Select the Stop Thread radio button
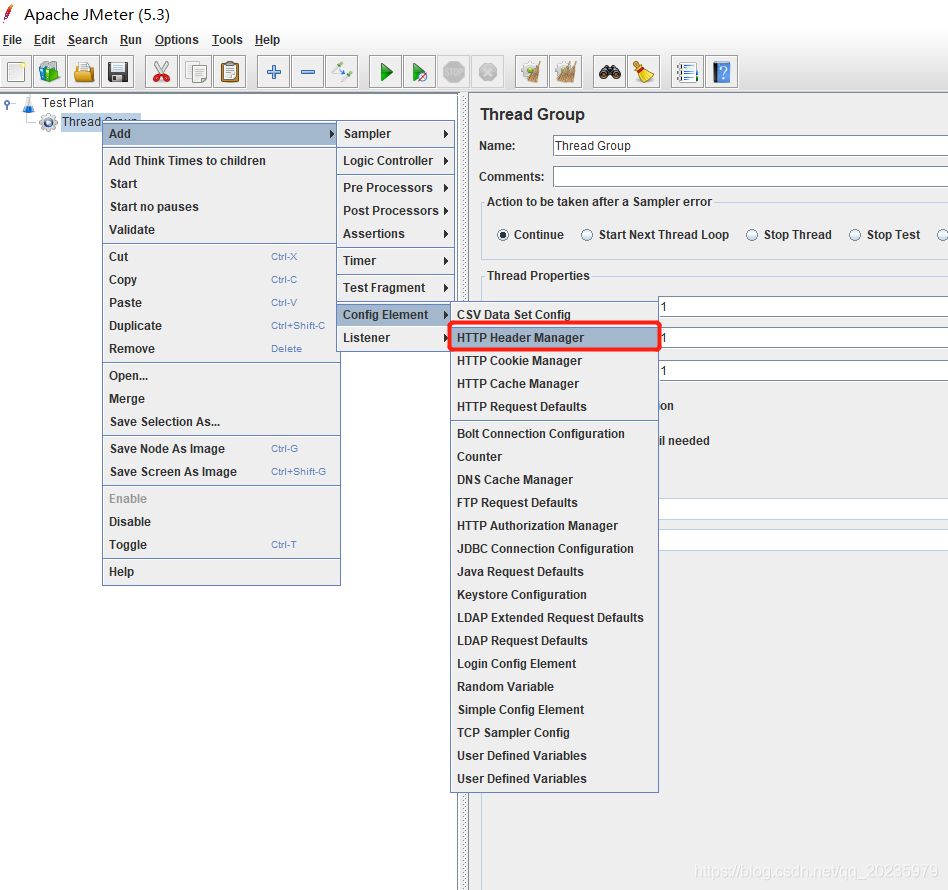Image resolution: width=948 pixels, height=890 pixels. click(x=752, y=235)
